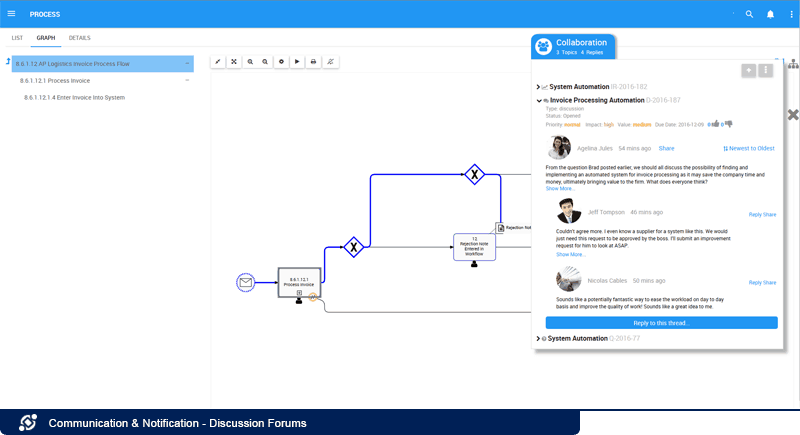800x435 pixels.
Task: Select Enter Invoice Into System tree item
Action: [x=78, y=97]
